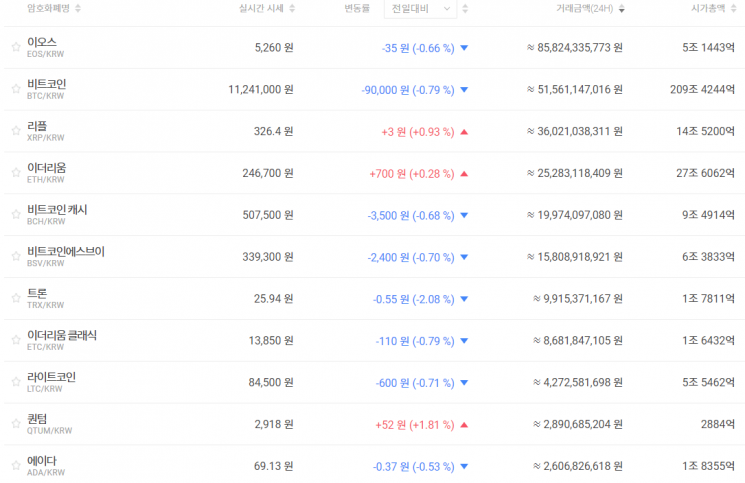
Task: Click the 암호화폐명 column header
Action: tap(48, 9)
